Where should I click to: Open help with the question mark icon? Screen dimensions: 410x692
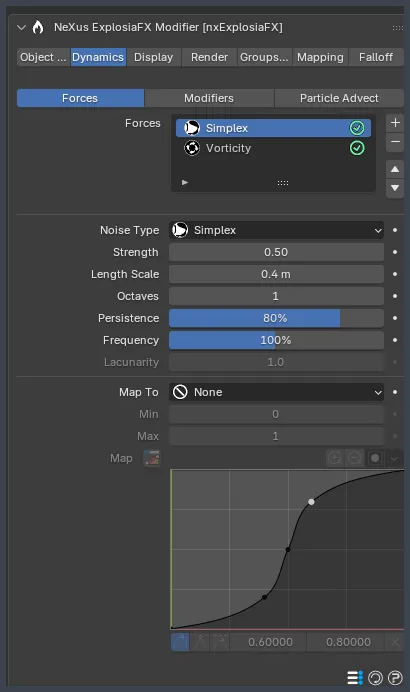[395, 677]
